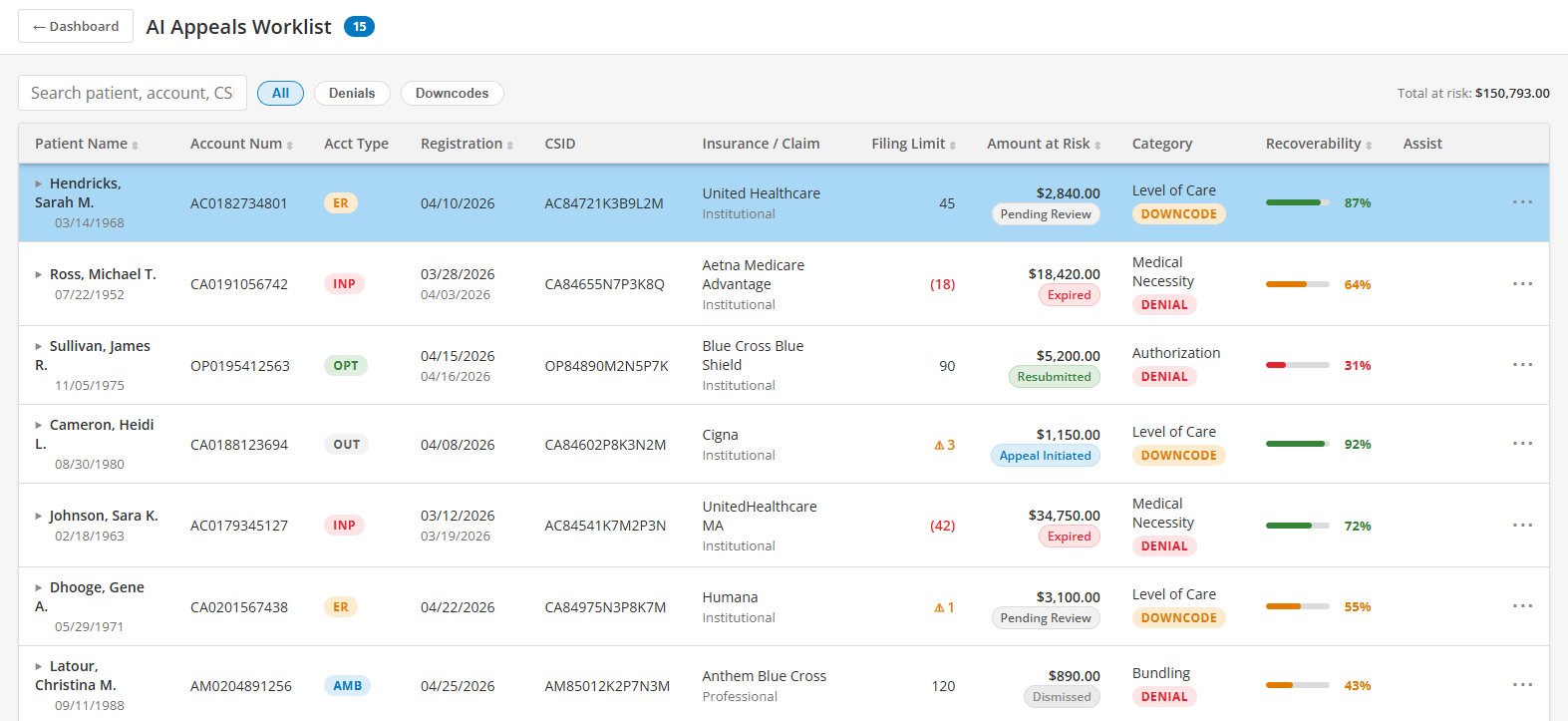Click the 87% recoverability bar for Hendricks

click(x=1298, y=202)
